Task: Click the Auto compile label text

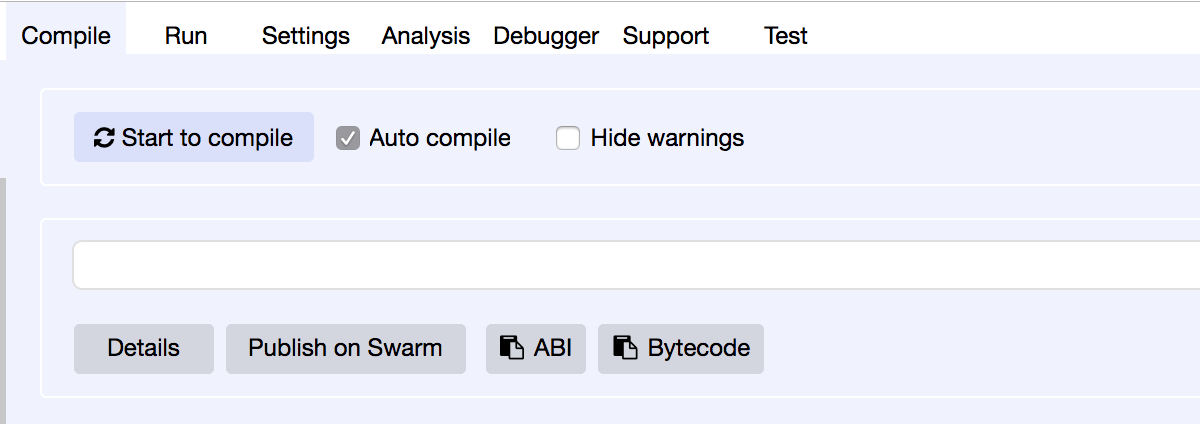Action: coord(440,138)
